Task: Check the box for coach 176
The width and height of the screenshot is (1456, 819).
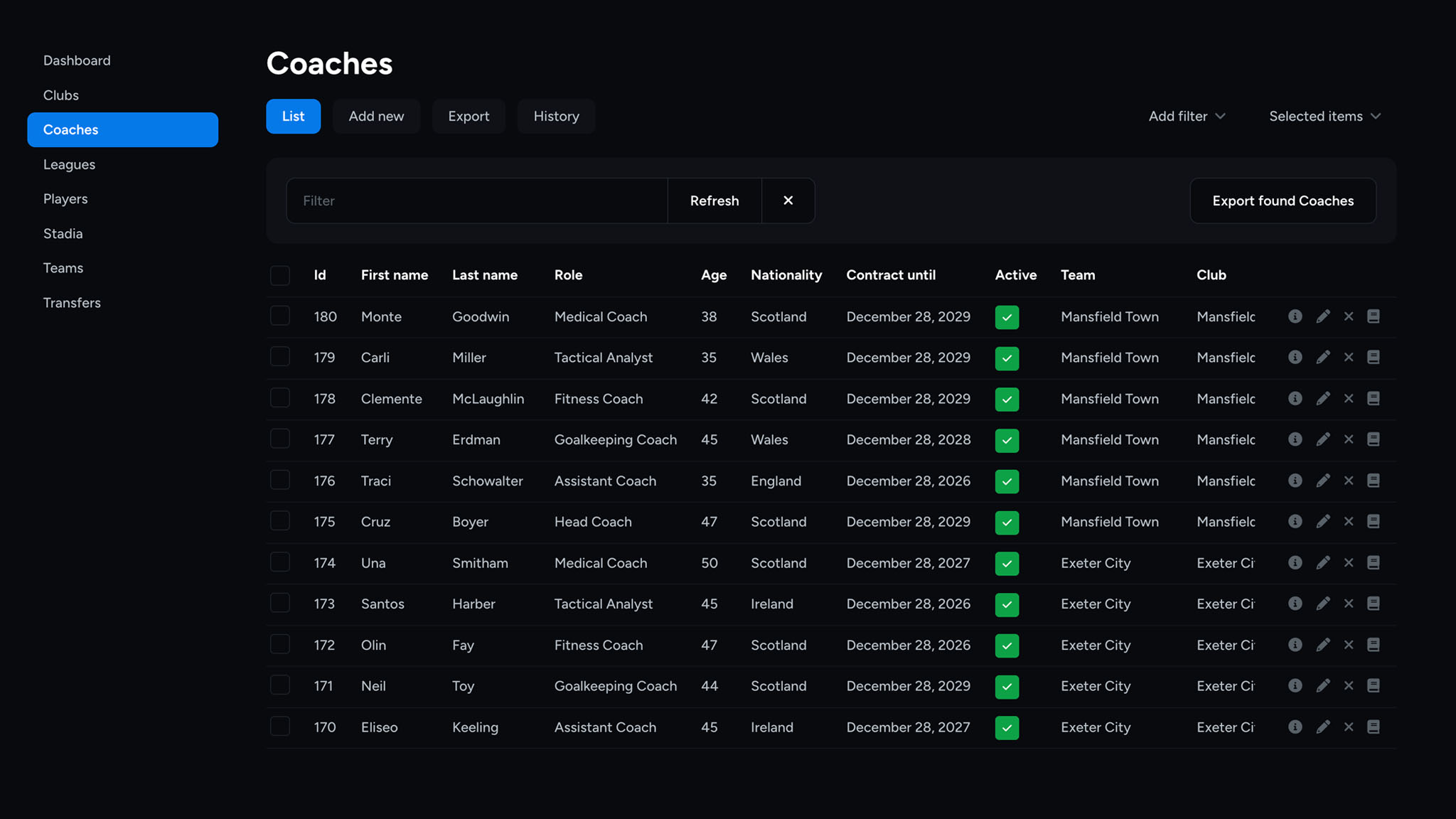Action: click(x=280, y=481)
